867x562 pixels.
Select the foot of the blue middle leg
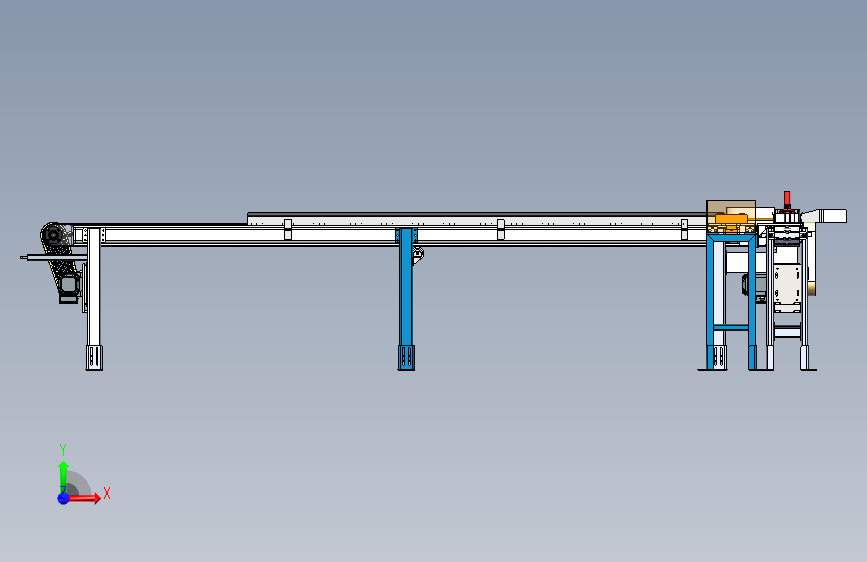406,358
